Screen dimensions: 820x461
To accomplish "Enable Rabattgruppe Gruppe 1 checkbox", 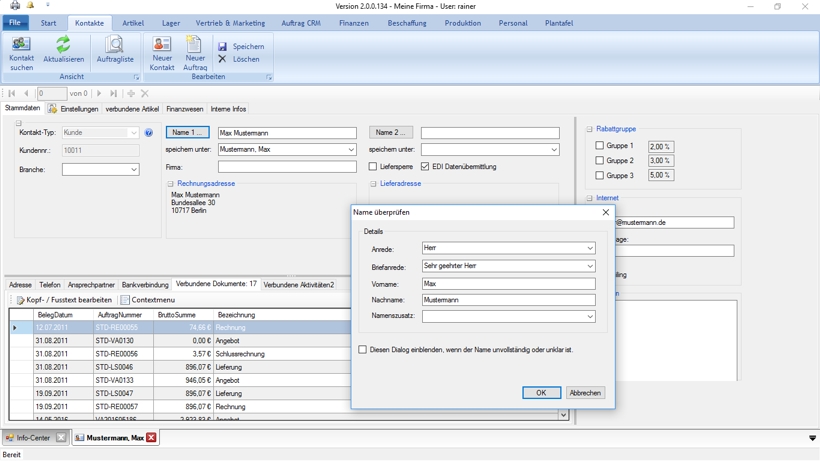I will coord(600,145).
